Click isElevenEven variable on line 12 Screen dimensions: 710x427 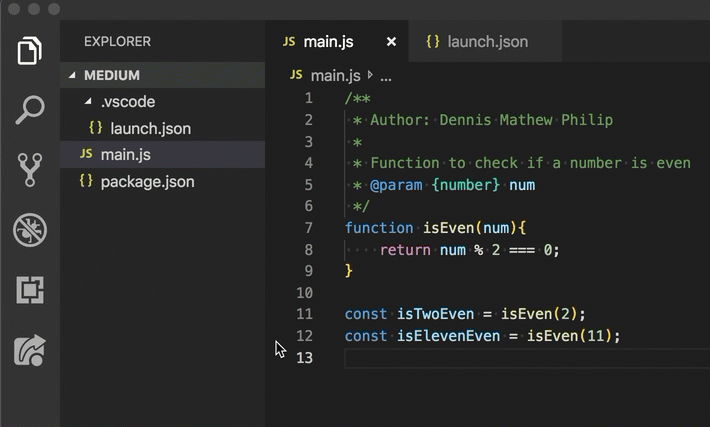(448, 336)
